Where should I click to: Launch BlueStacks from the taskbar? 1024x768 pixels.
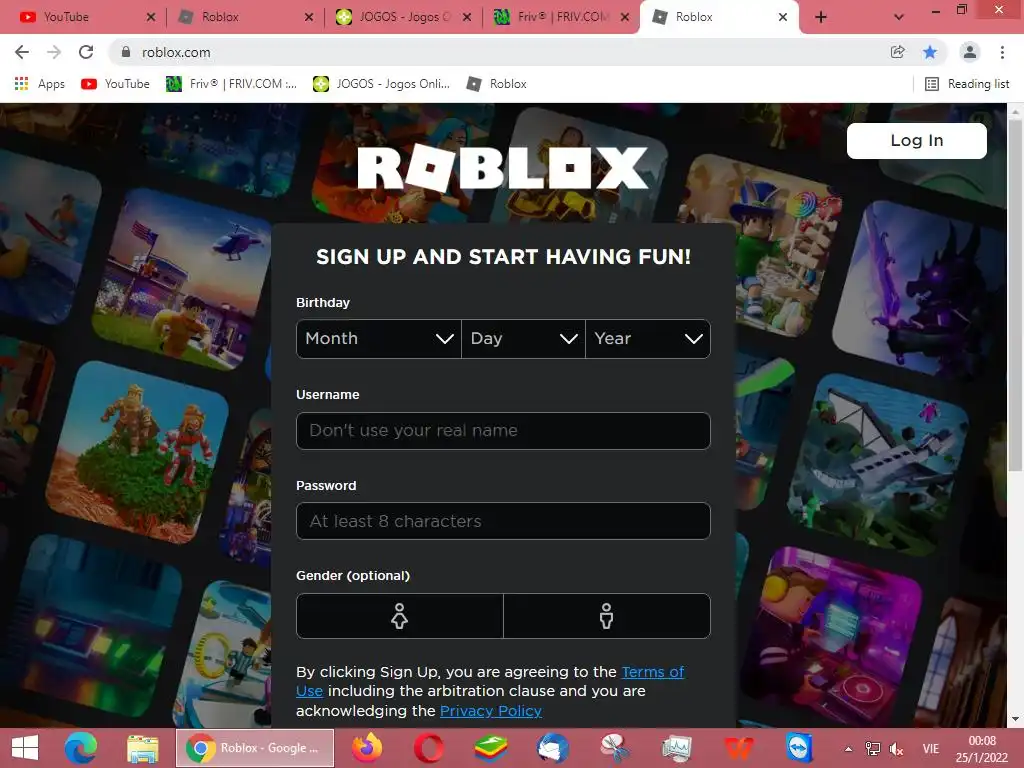coord(490,748)
